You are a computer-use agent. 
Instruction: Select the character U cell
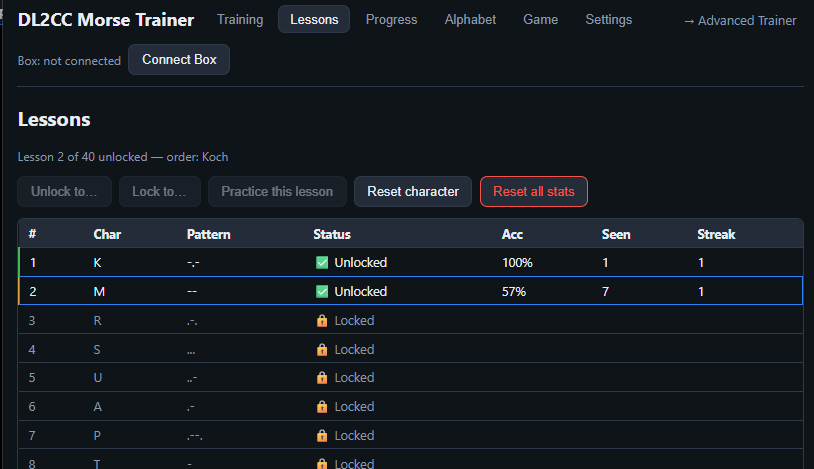(x=98, y=378)
